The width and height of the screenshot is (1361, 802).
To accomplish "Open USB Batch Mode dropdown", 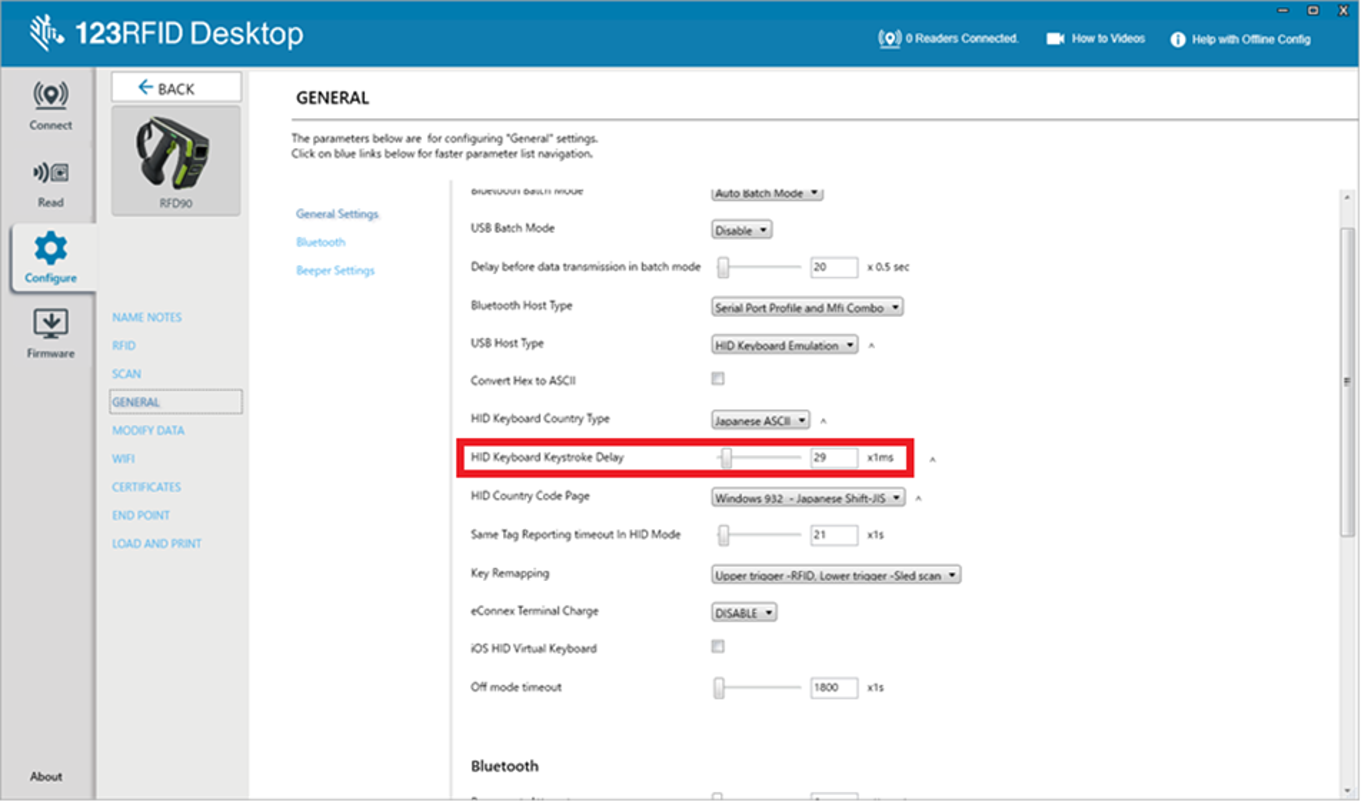I will 741,230.
